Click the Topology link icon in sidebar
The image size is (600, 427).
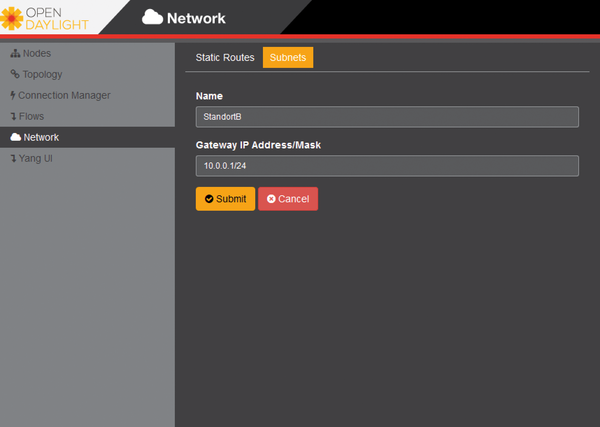(15, 74)
